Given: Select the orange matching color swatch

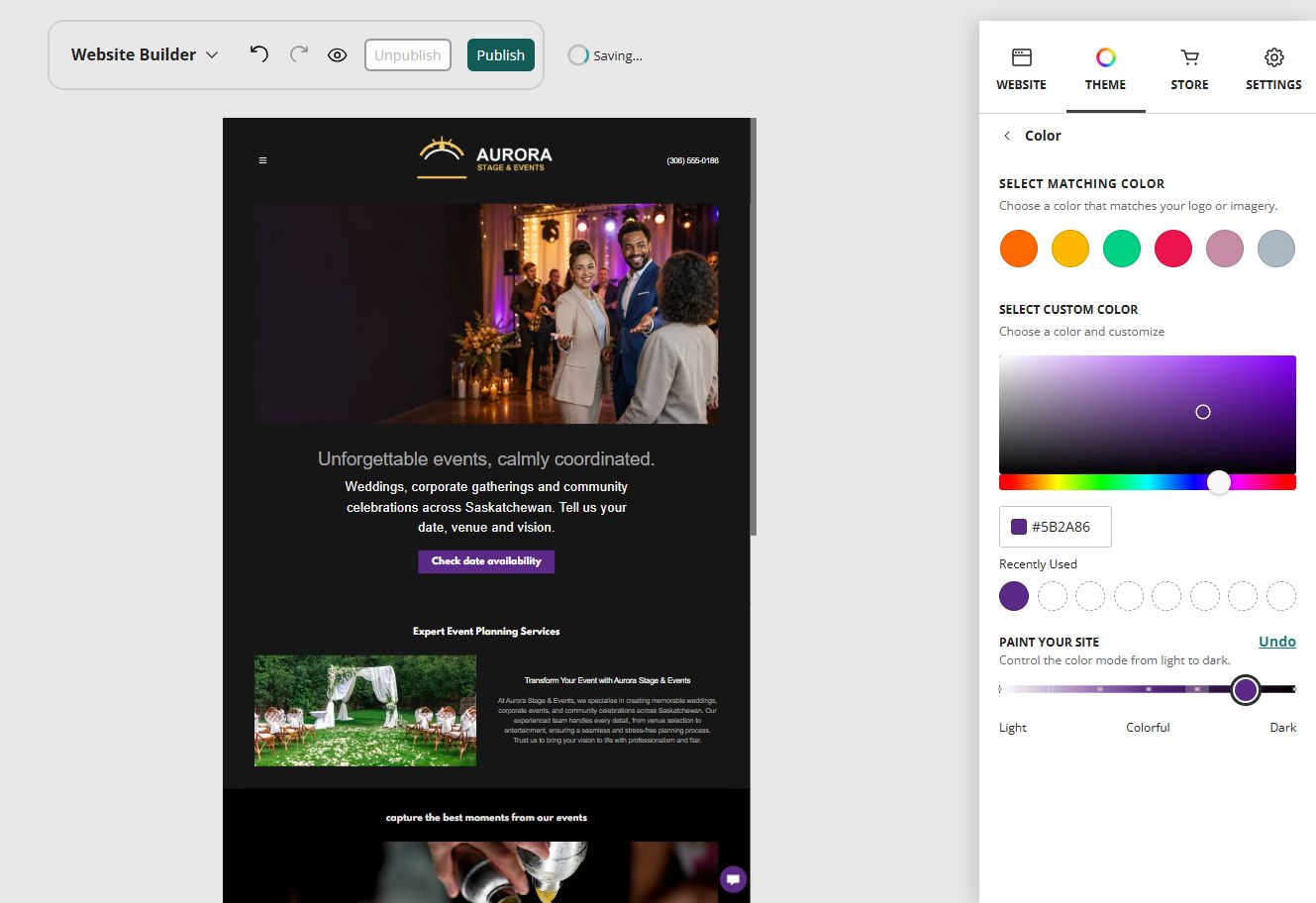Looking at the screenshot, I should (x=1019, y=249).
